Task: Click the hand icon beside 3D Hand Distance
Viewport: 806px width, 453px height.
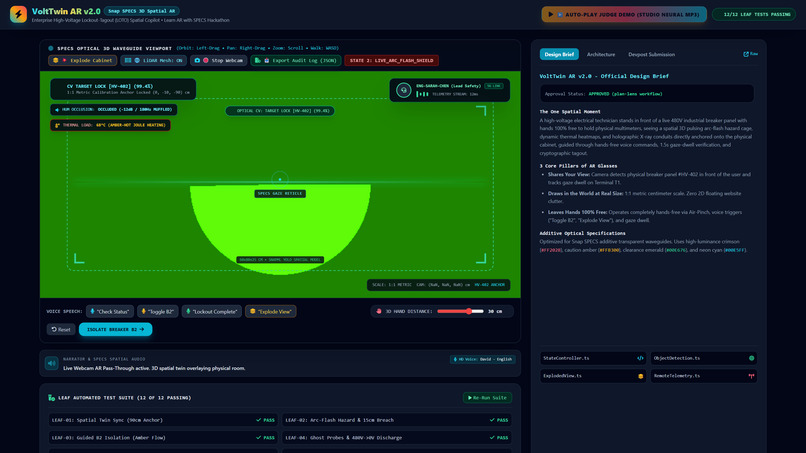Action: (x=379, y=311)
